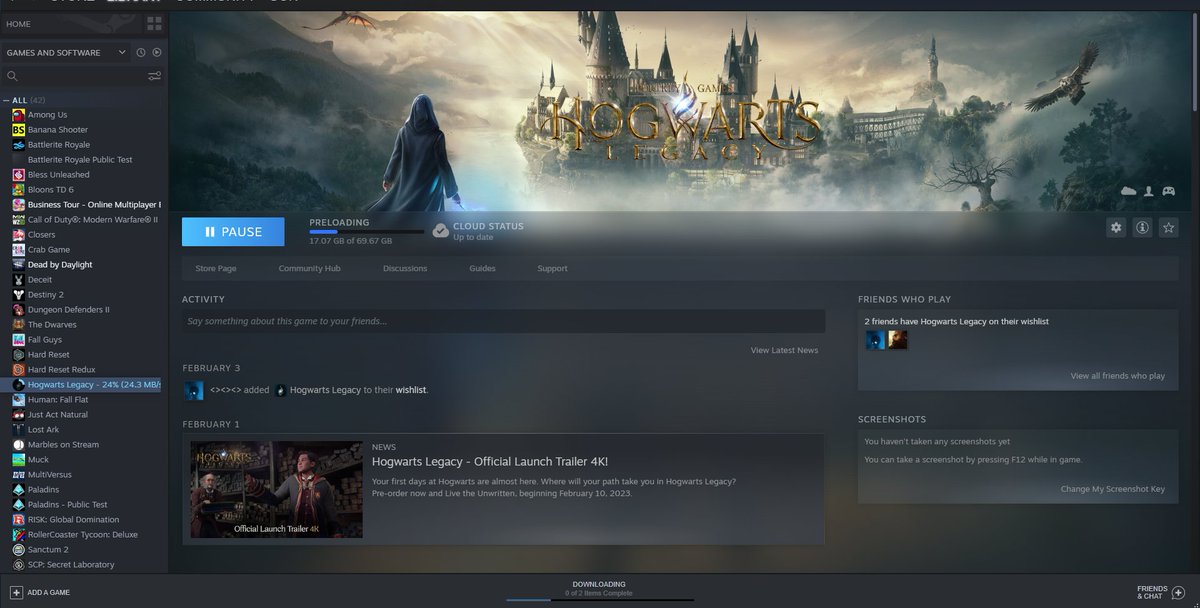Select RollerCoaster Tycoon: Deluxe row

[84, 535]
